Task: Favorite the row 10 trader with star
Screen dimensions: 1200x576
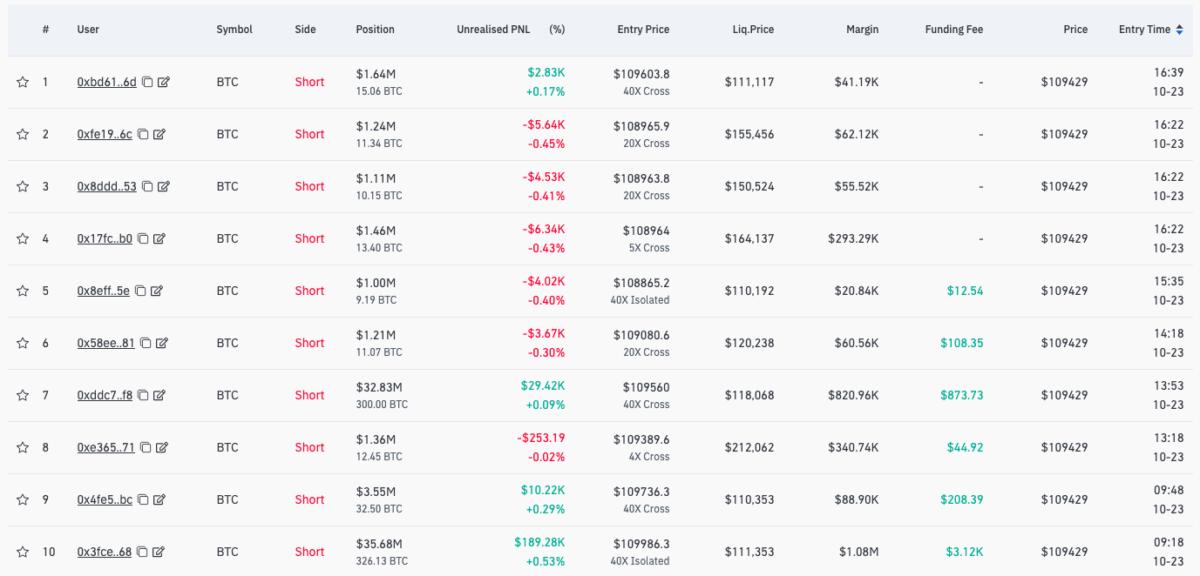Action: click(x=22, y=552)
